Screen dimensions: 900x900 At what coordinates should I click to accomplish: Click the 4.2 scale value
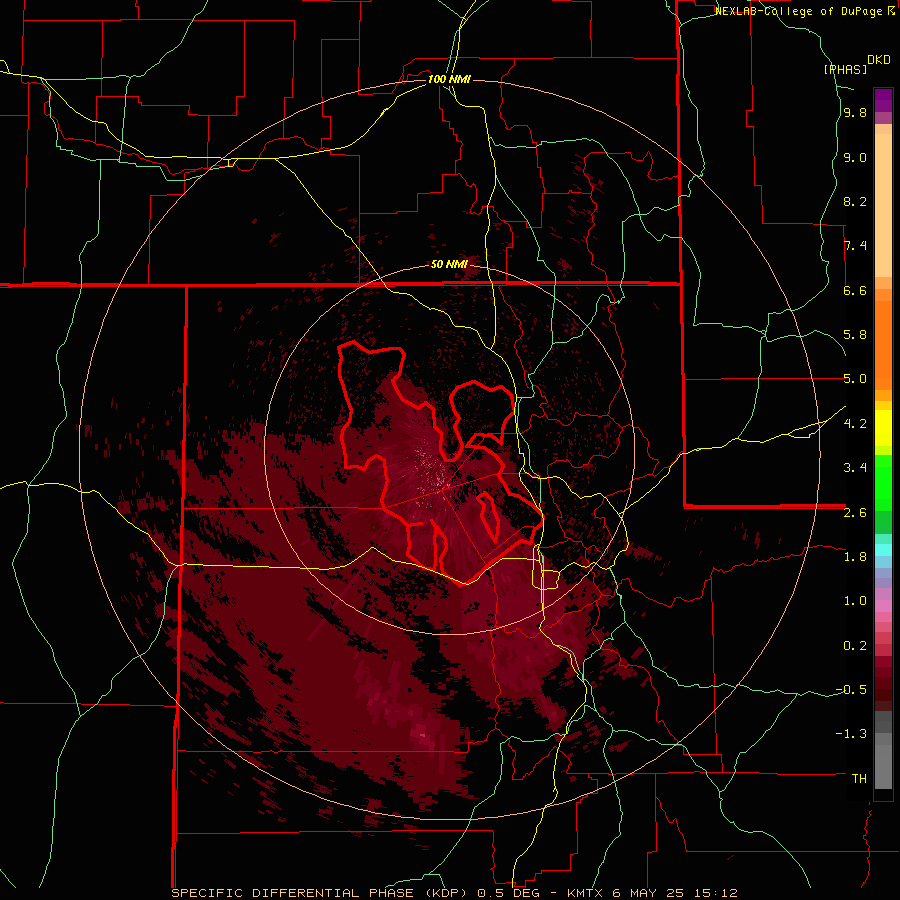855,424
